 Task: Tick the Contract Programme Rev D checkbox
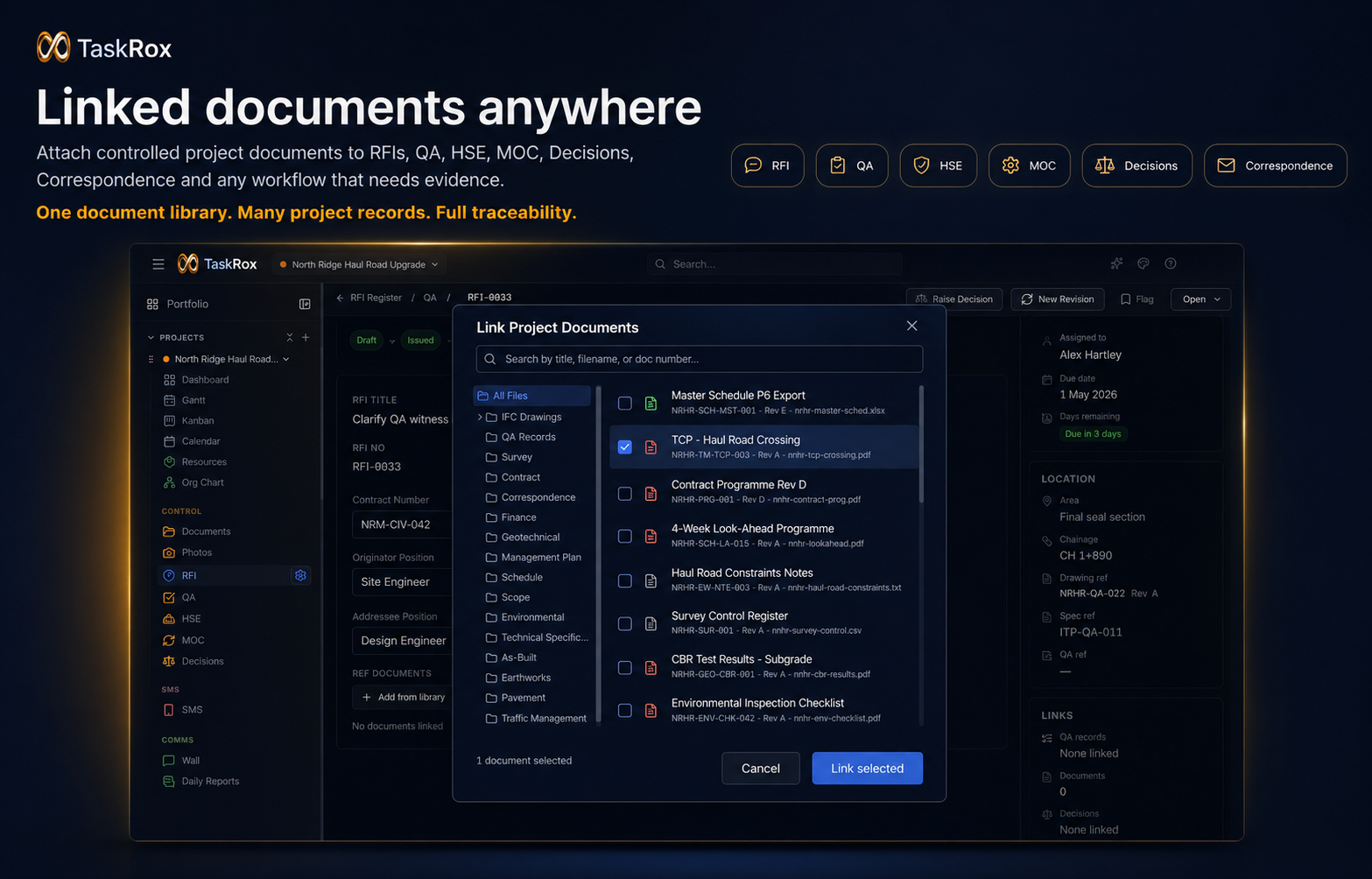(x=624, y=493)
